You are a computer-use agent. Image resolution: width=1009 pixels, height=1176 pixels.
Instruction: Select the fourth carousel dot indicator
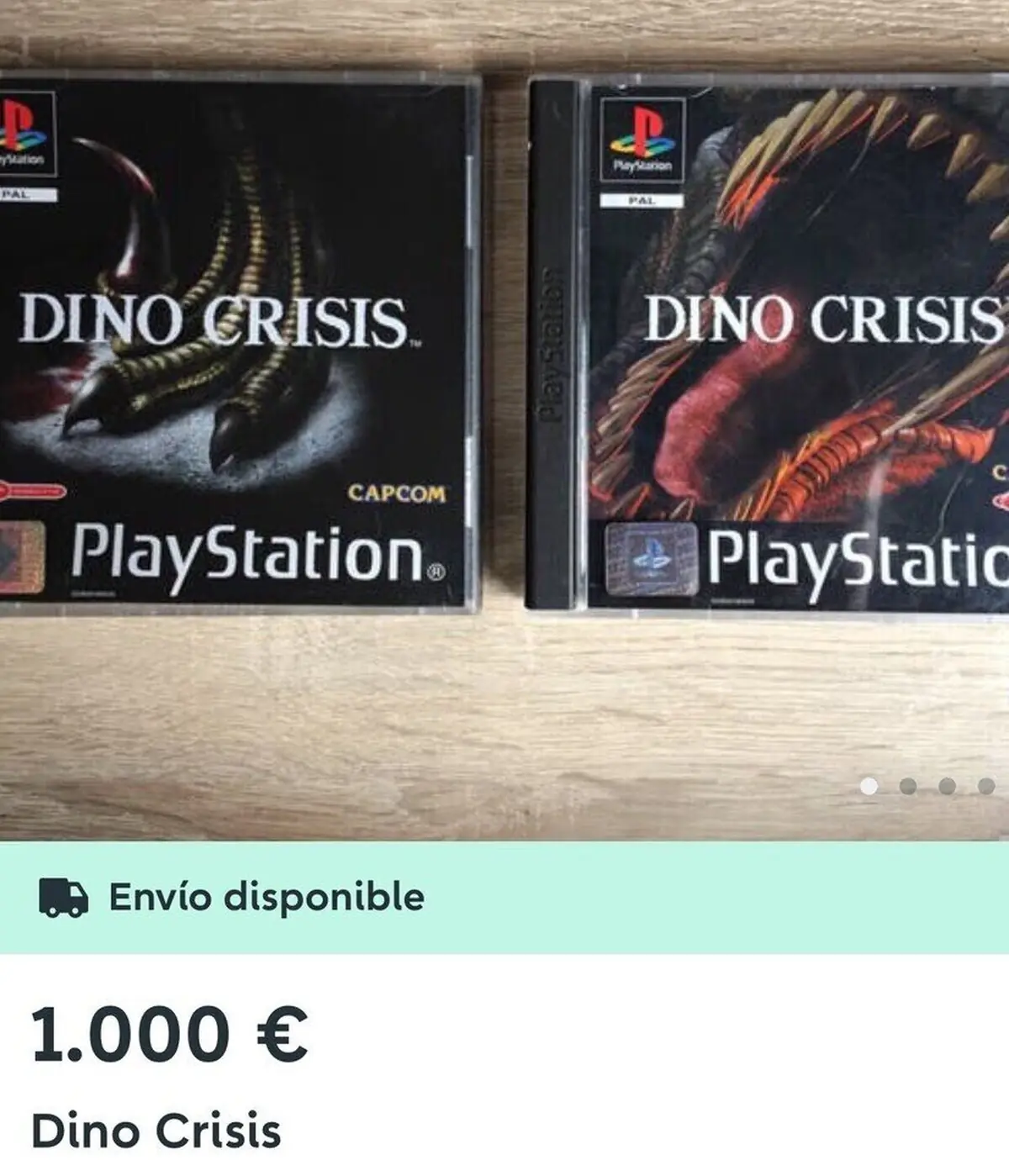click(x=986, y=786)
